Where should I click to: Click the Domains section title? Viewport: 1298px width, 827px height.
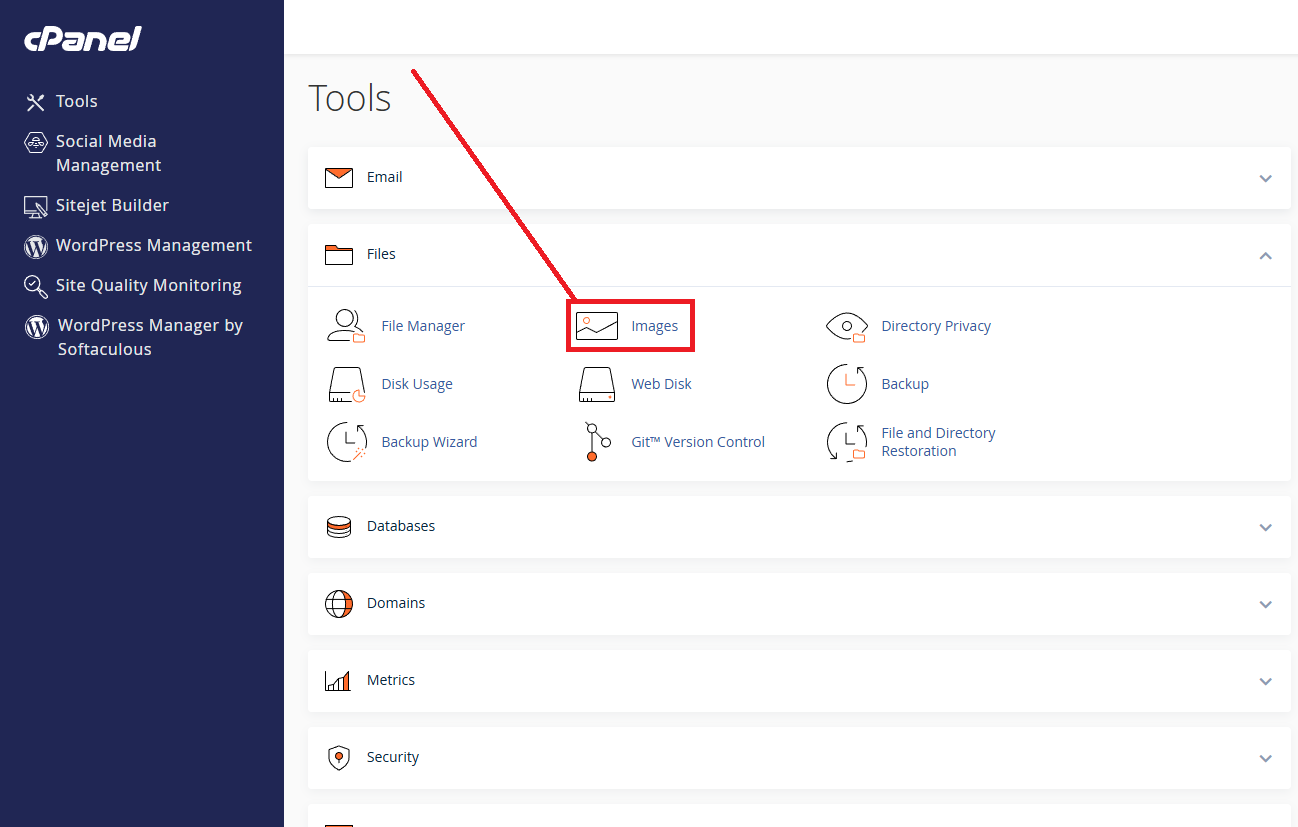click(x=396, y=603)
